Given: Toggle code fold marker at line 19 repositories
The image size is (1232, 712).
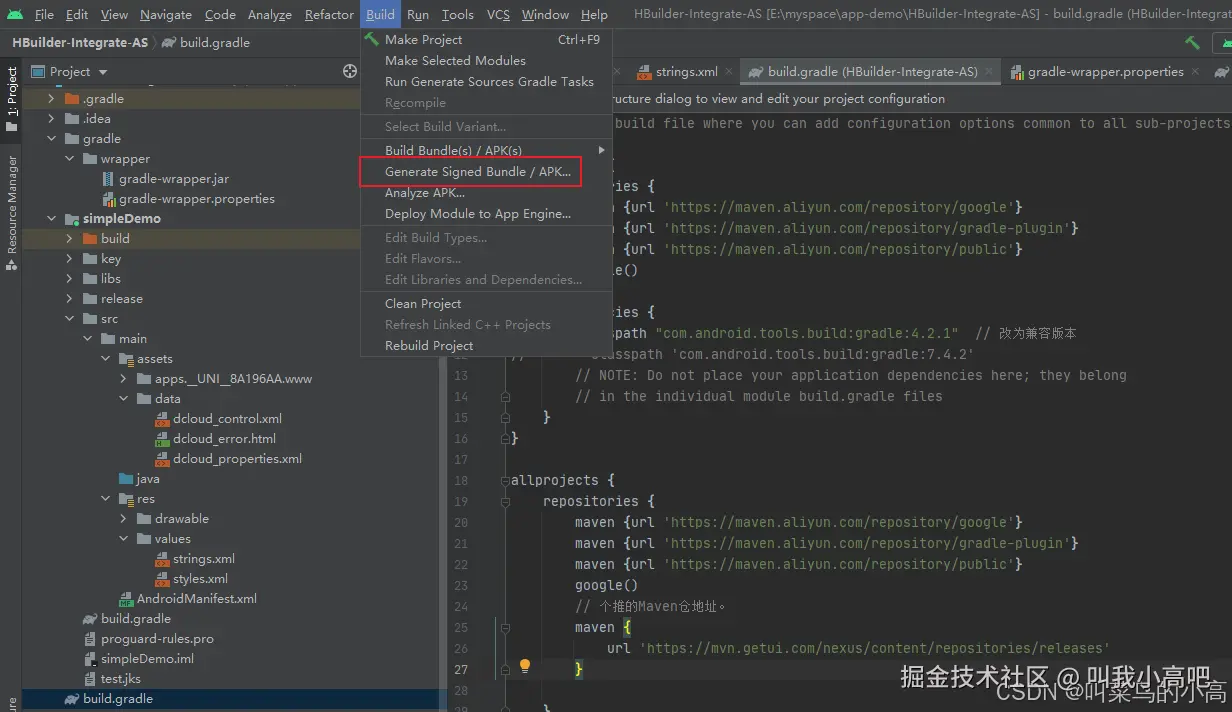Looking at the screenshot, I should coord(505,502).
